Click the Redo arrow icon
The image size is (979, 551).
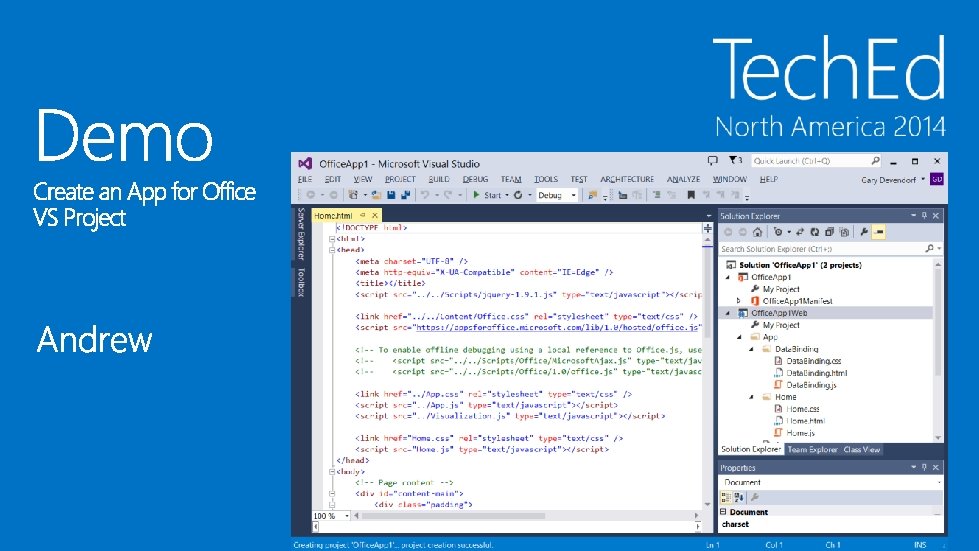448,195
